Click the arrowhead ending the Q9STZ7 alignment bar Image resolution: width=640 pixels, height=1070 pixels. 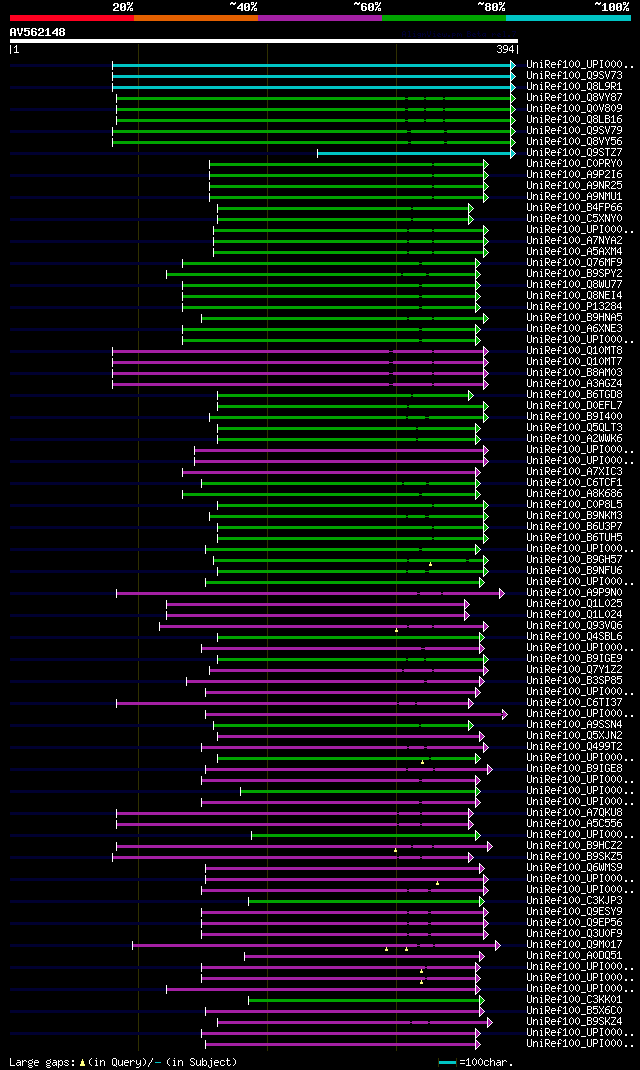(x=513, y=153)
